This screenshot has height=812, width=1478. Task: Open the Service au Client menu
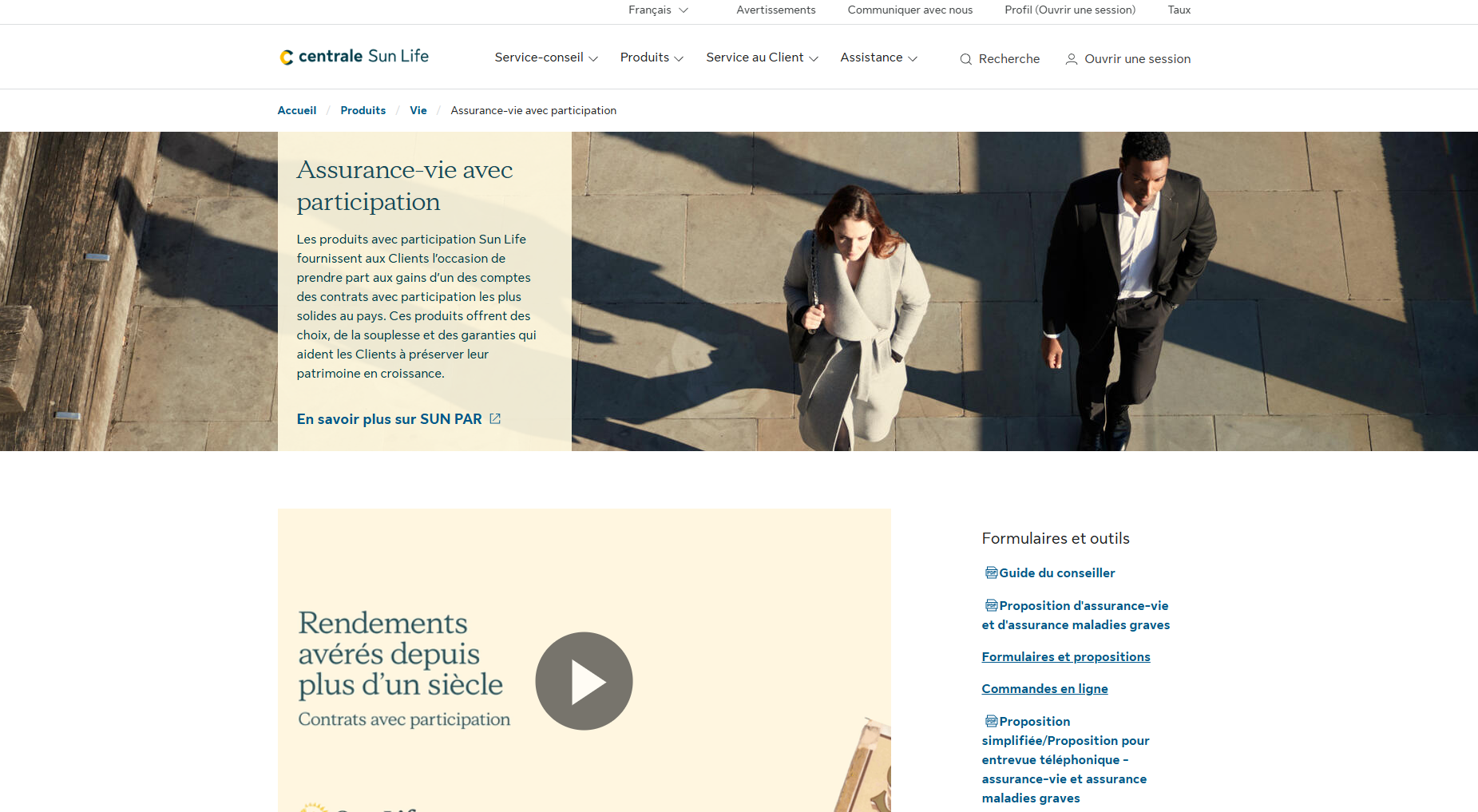point(762,57)
